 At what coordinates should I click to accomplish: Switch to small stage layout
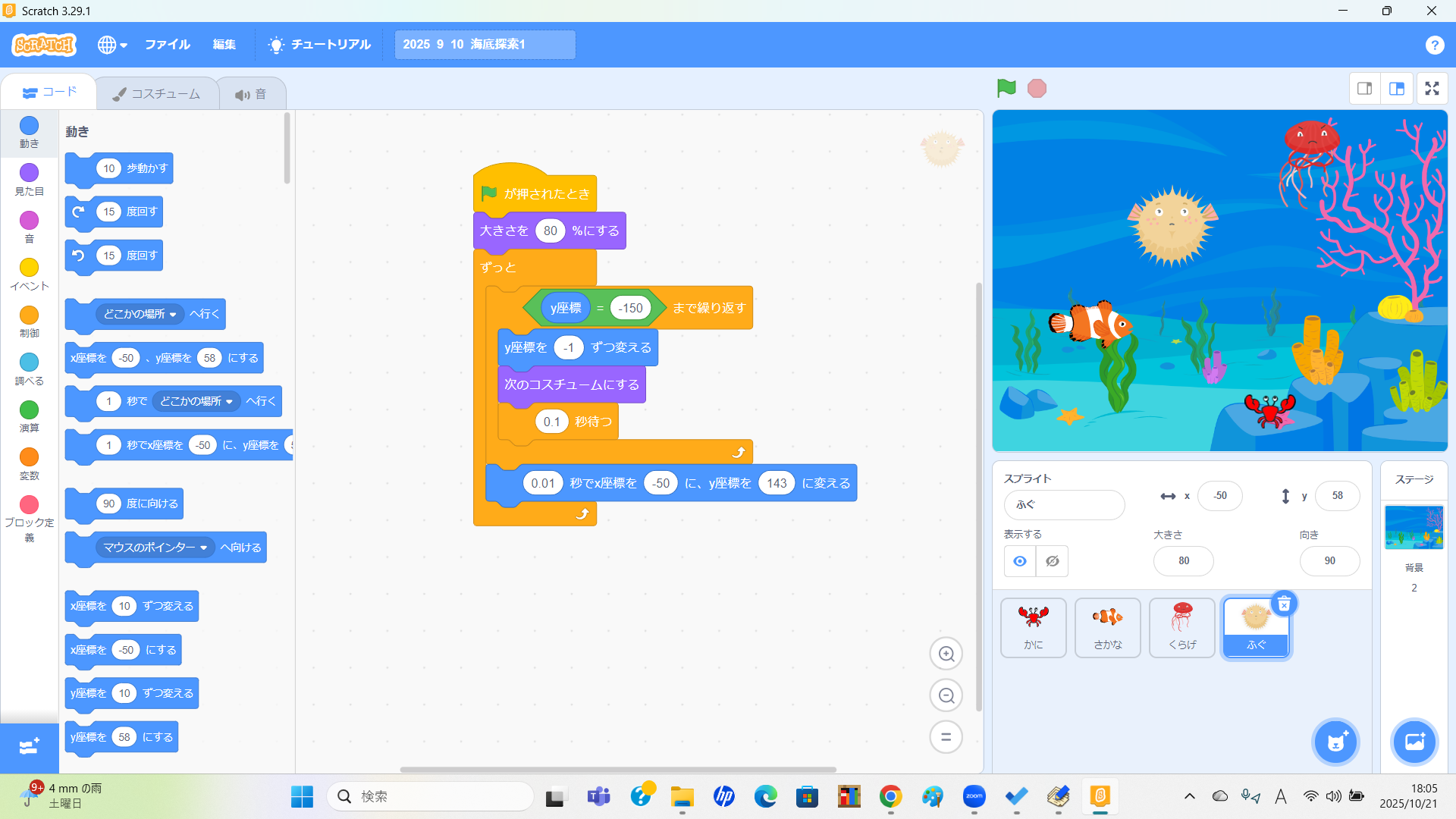point(1364,89)
